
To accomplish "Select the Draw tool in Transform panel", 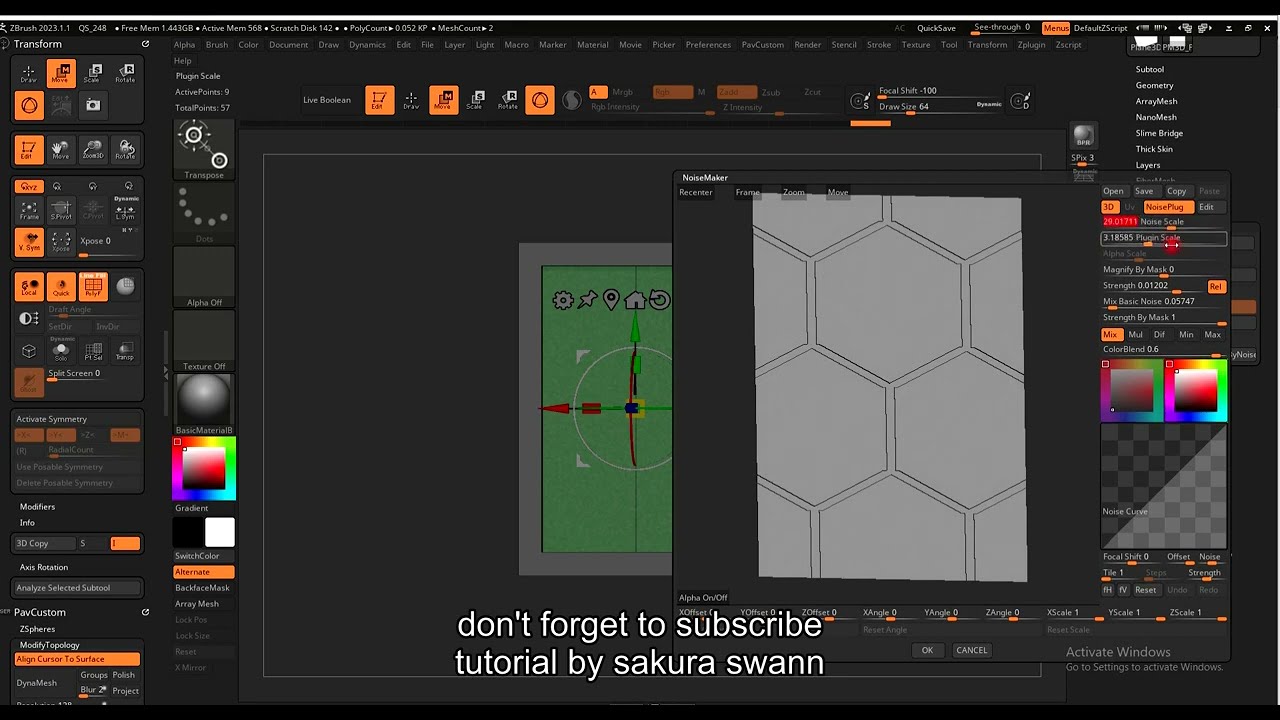I will click(x=29, y=73).
